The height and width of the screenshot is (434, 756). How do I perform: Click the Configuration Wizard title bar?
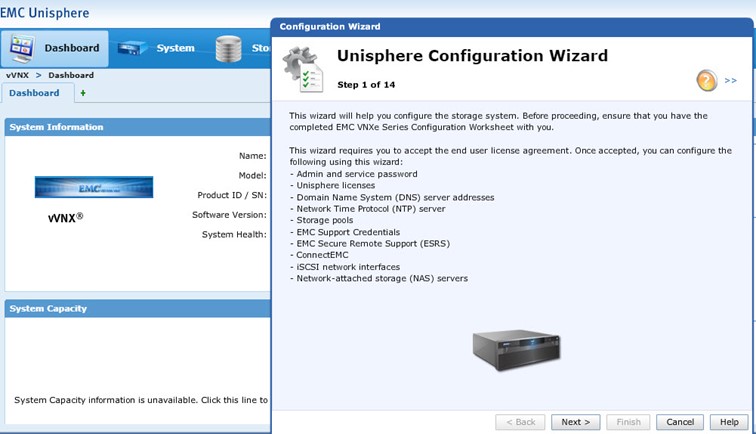coord(512,27)
